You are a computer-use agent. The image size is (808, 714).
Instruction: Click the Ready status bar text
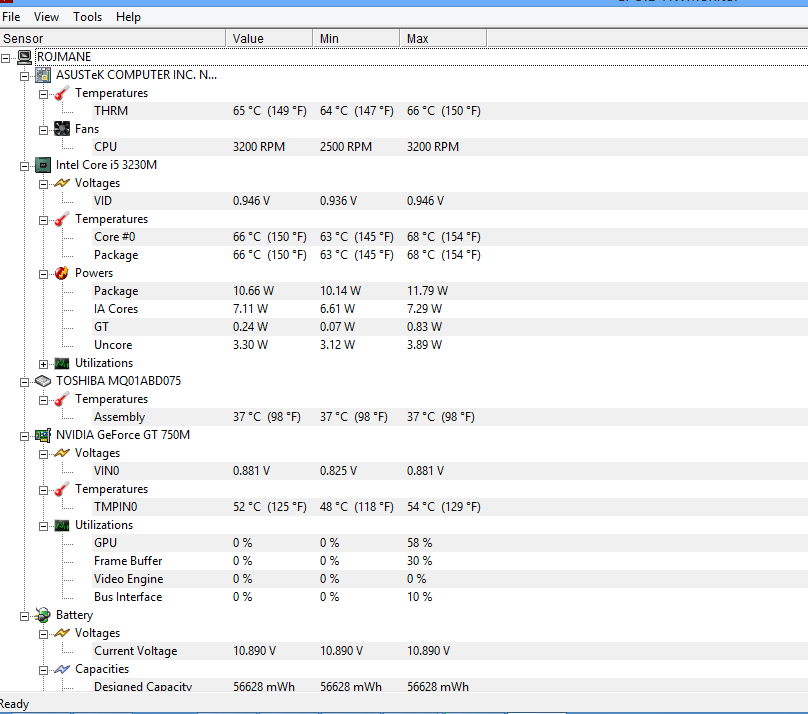click(x=14, y=704)
